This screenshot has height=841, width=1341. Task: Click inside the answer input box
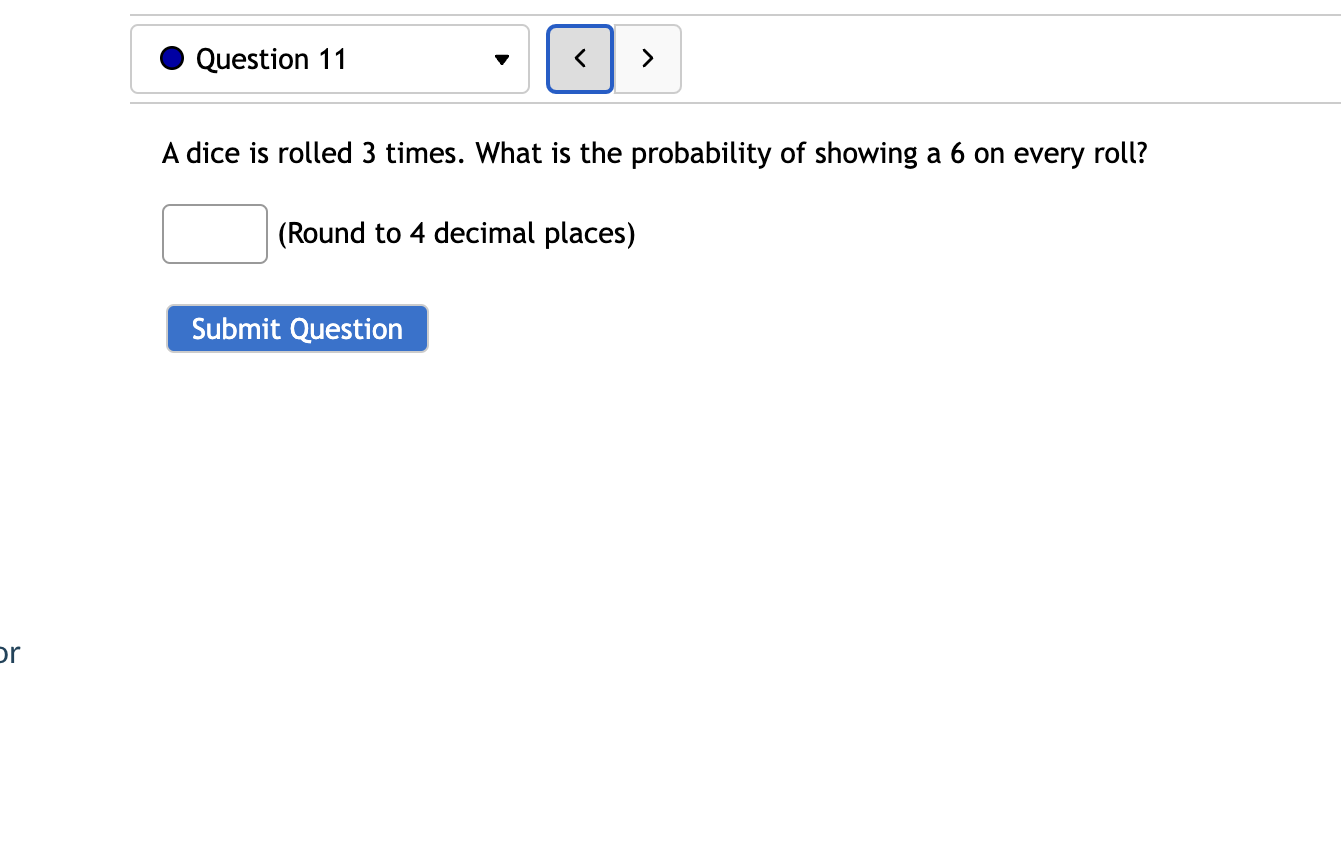[x=214, y=233]
